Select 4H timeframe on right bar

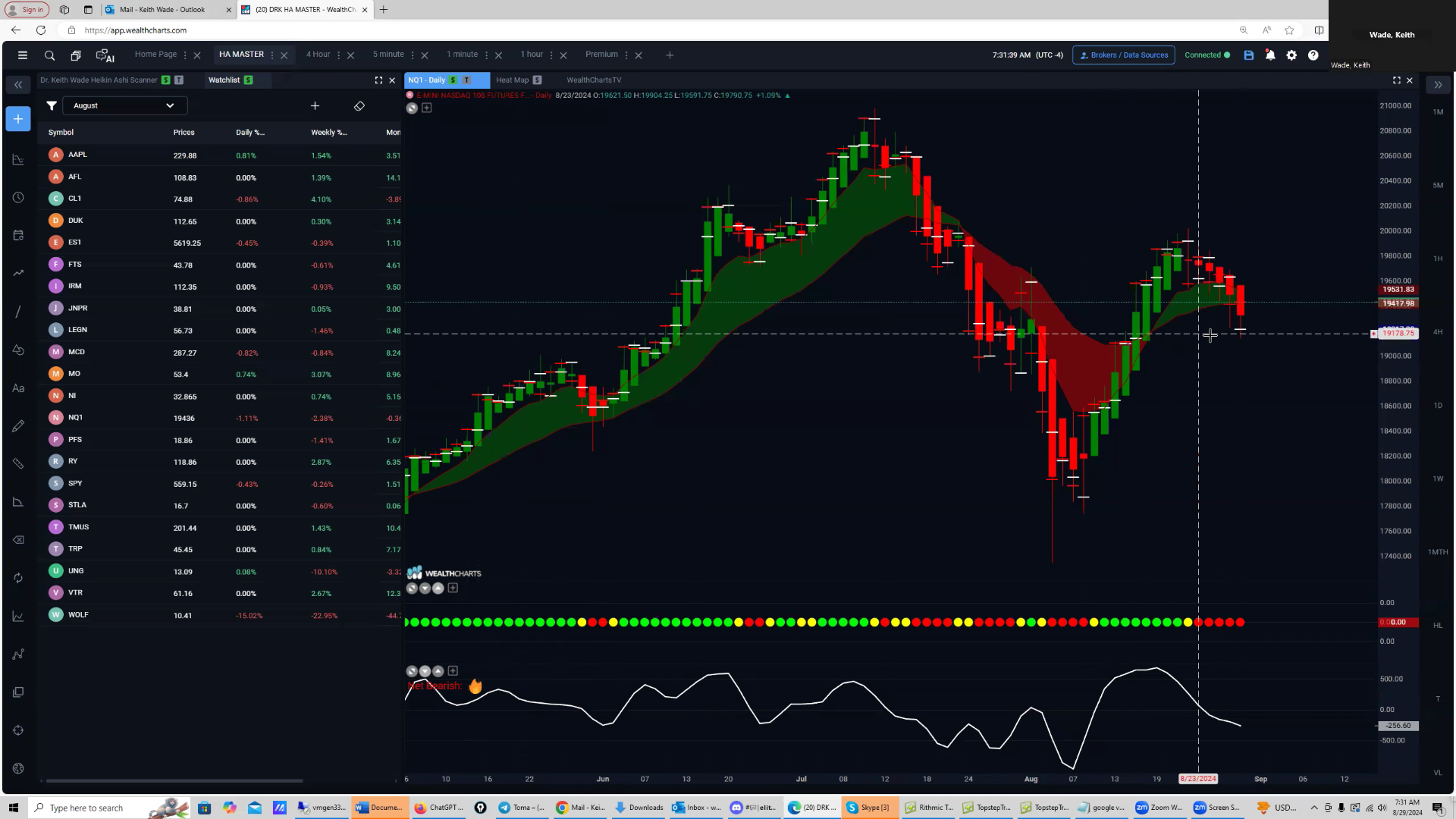click(x=1438, y=332)
